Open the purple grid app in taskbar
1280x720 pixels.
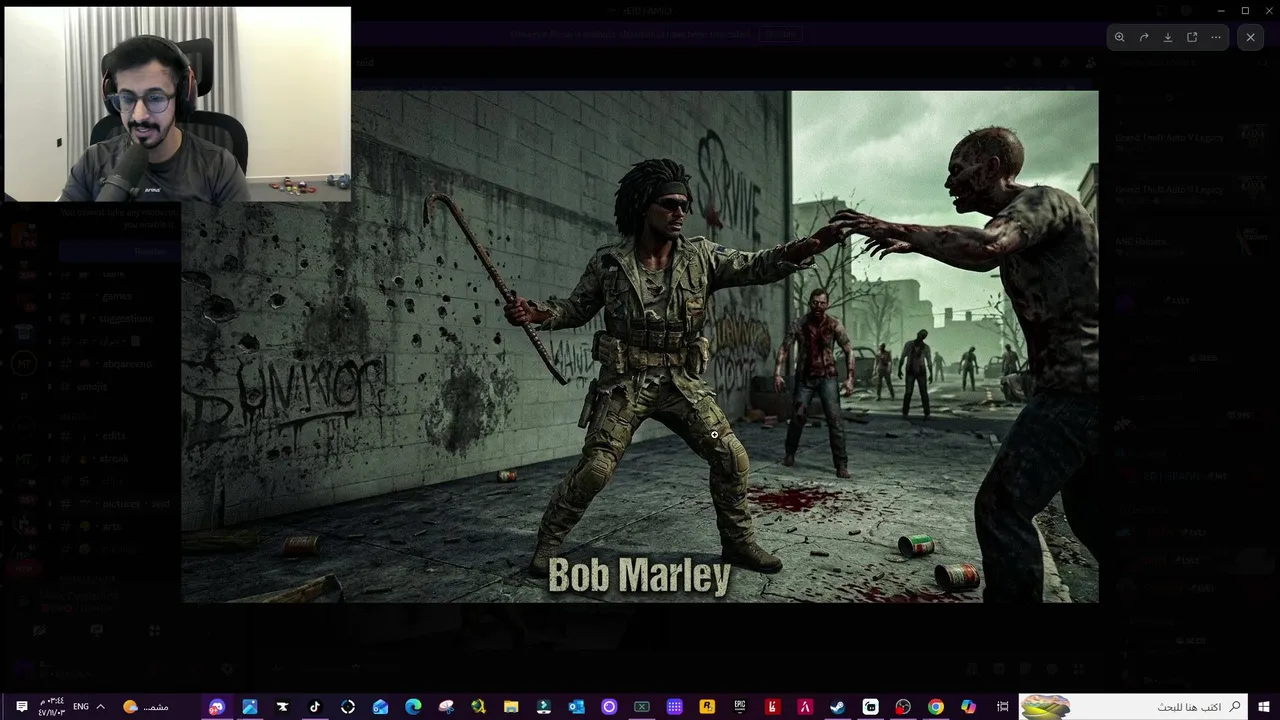pyautogui.click(x=674, y=707)
